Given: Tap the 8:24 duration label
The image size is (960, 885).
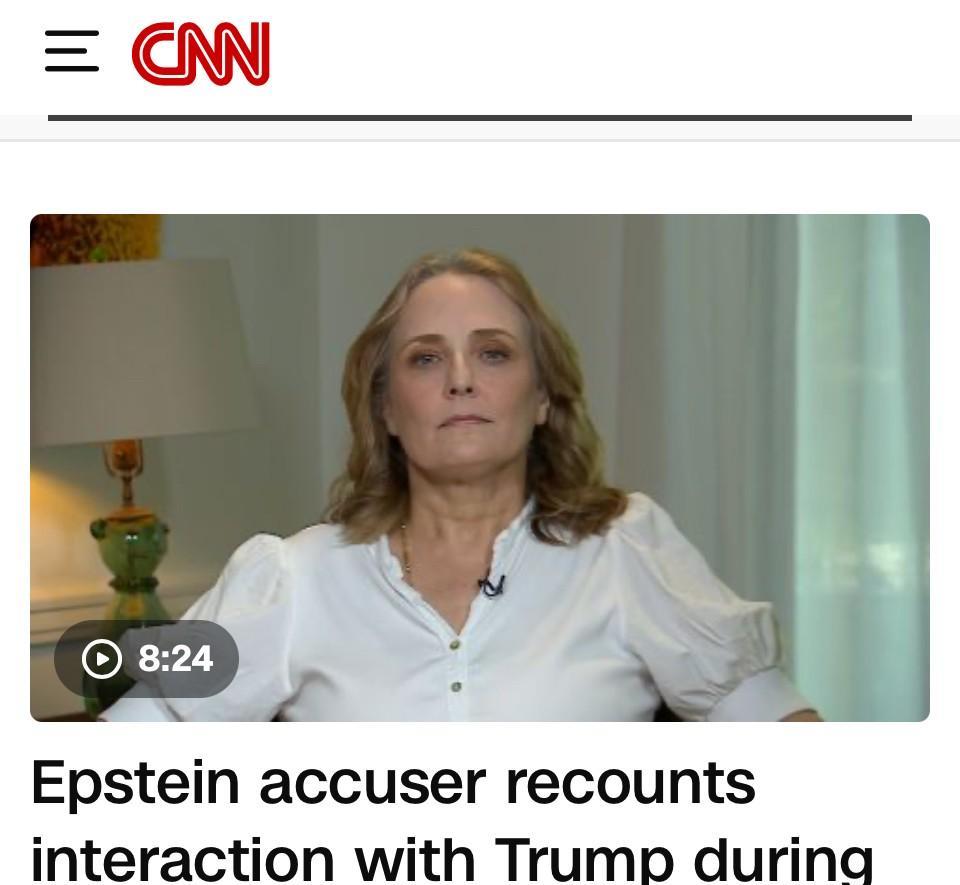Looking at the screenshot, I should point(175,659).
